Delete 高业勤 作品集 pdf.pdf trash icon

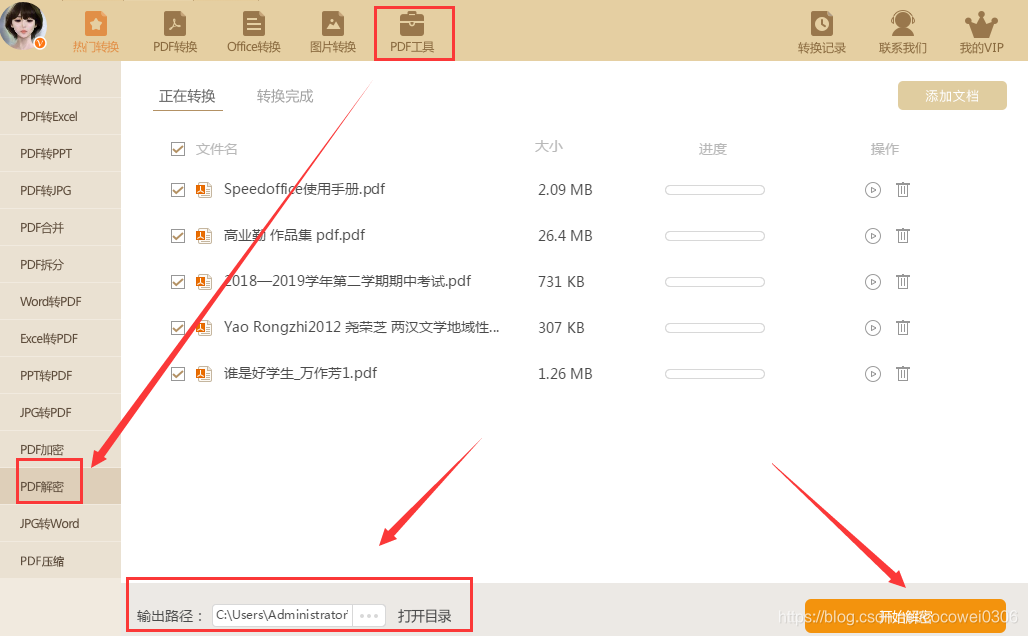(903, 236)
